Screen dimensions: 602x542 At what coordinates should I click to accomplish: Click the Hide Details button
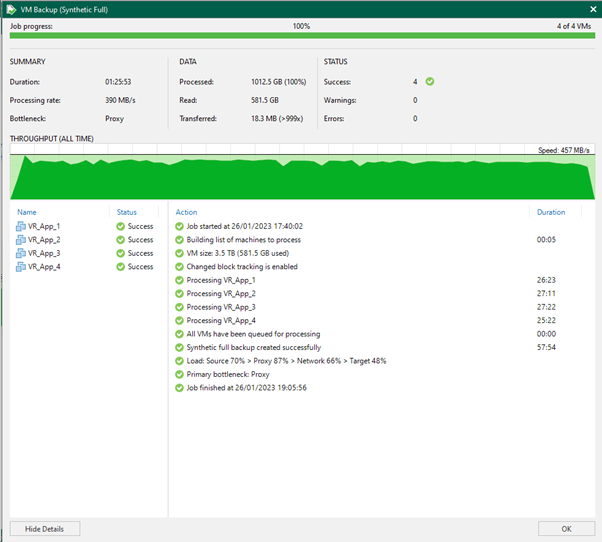pyautogui.click(x=45, y=529)
